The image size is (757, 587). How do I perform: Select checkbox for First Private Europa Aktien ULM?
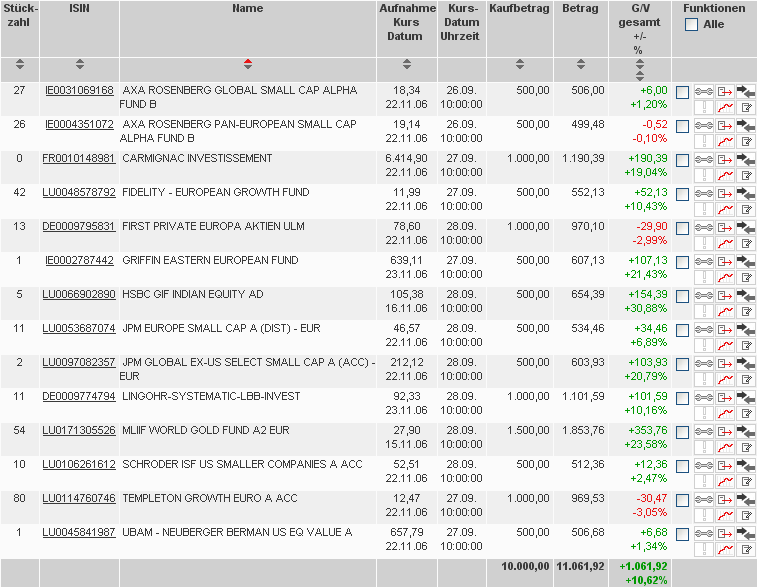[682, 229]
